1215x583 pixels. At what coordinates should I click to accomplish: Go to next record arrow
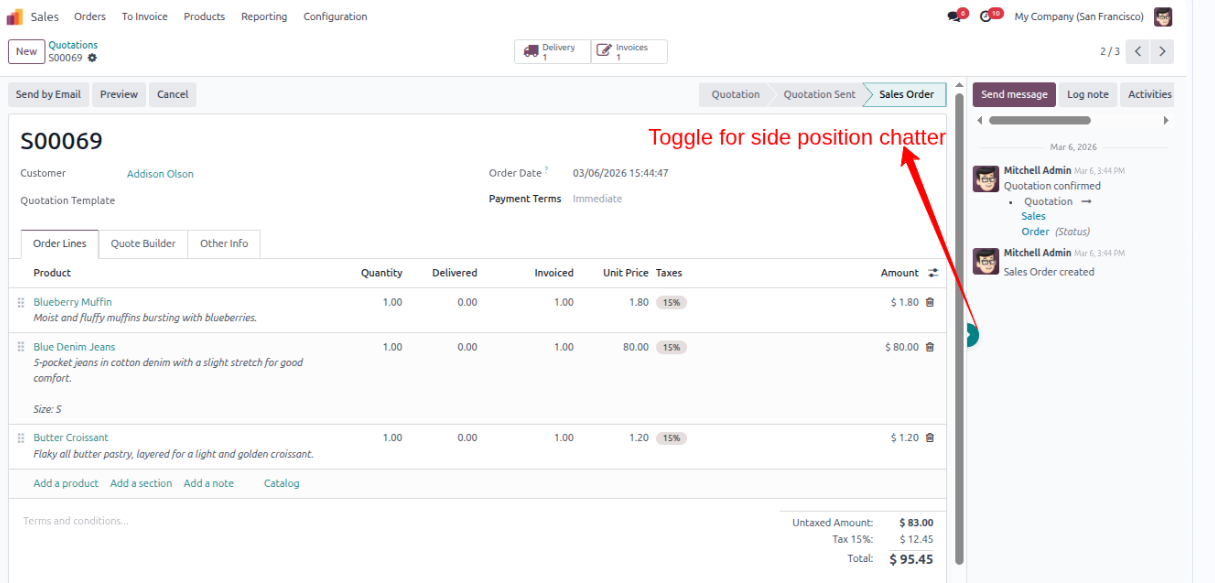point(1162,51)
